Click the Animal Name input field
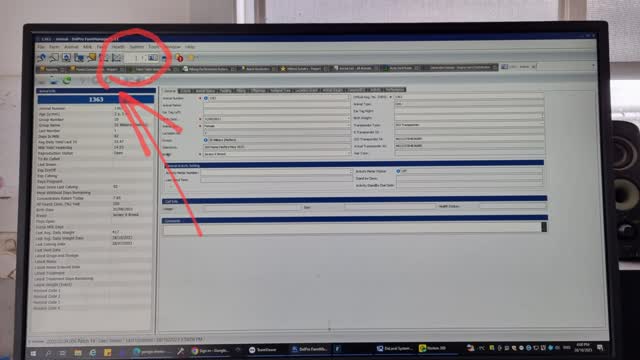The width and height of the screenshot is (640, 360). click(277, 105)
